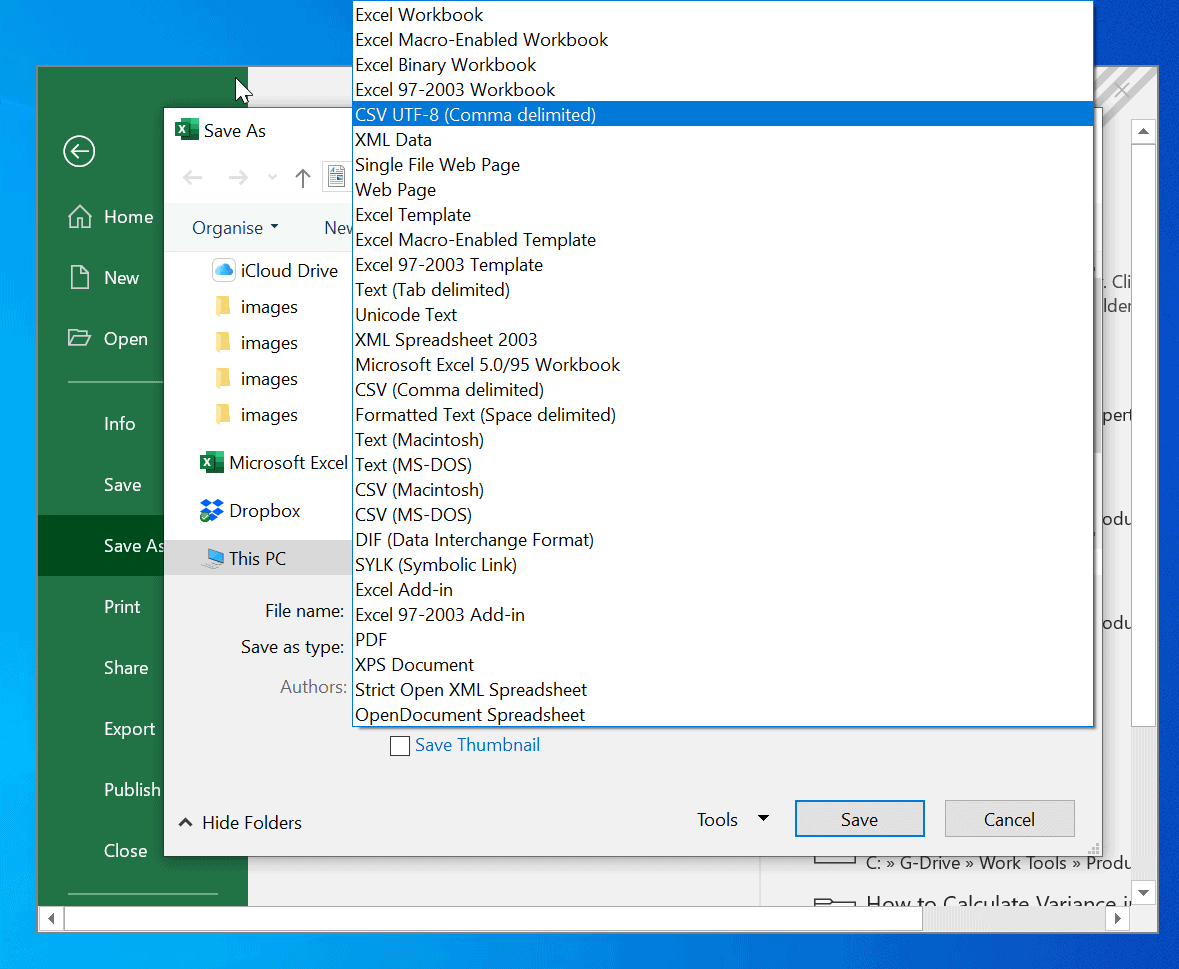Click the back arrow to leave backstage view
The width and height of the screenshot is (1179, 969).
79,151
